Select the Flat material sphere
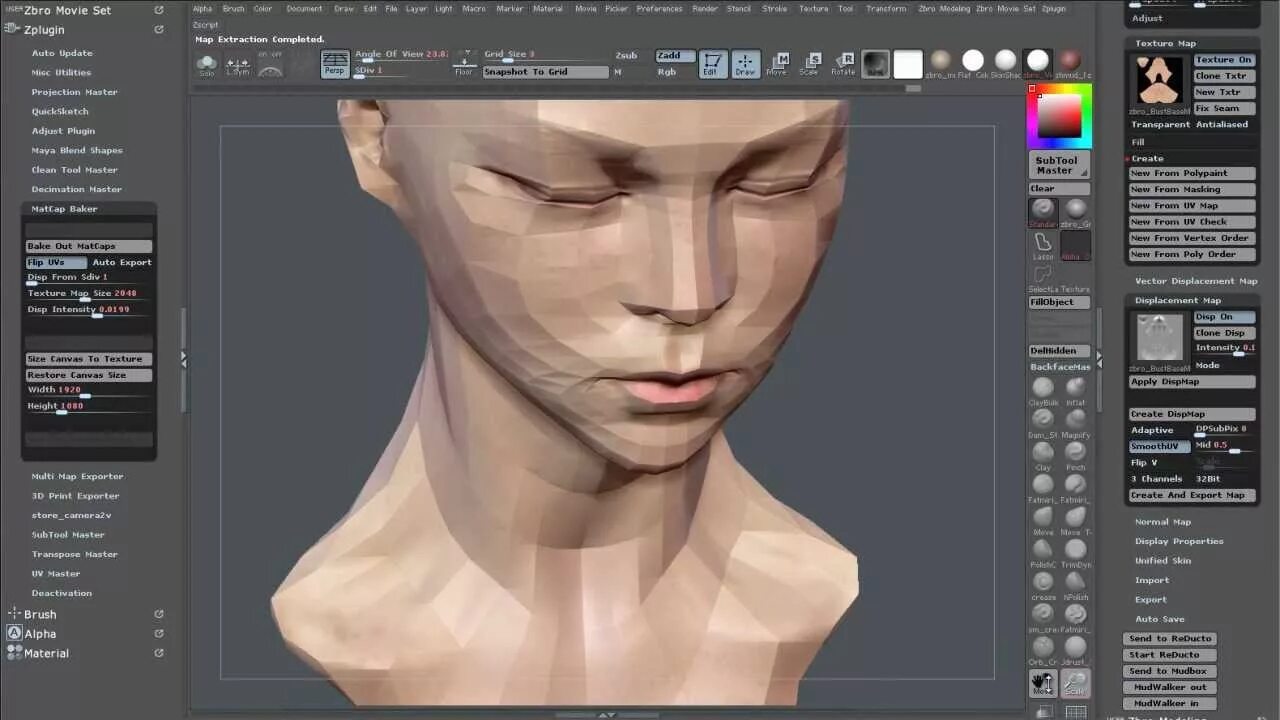 click(973, 63)
